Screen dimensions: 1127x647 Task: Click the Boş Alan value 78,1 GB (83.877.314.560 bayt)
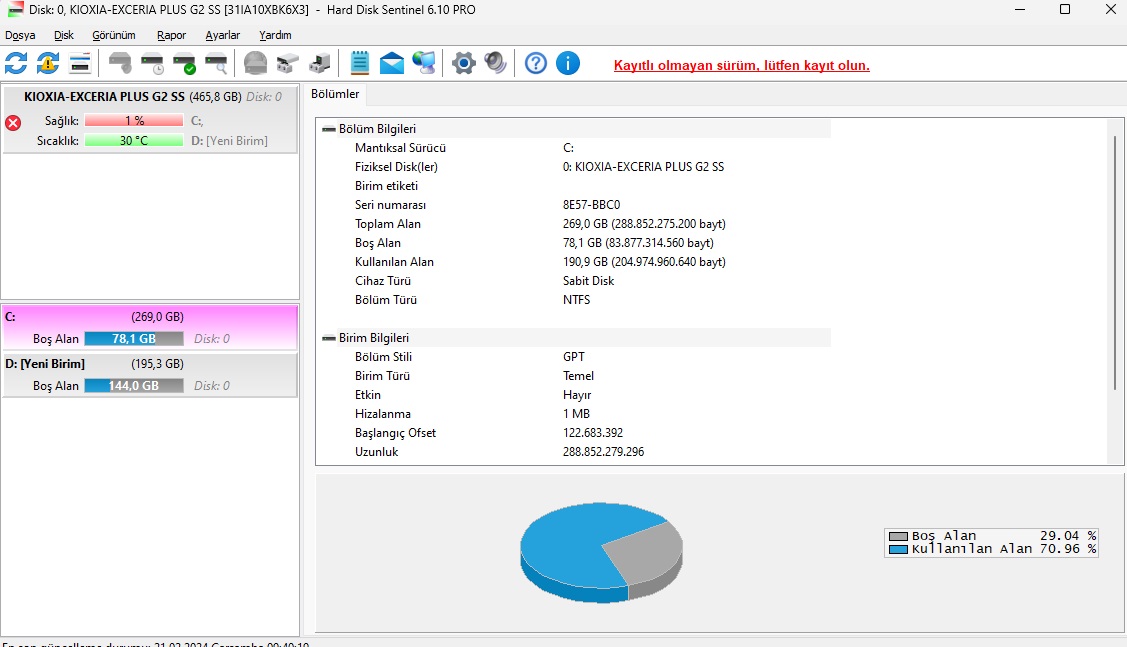point(638,243)
